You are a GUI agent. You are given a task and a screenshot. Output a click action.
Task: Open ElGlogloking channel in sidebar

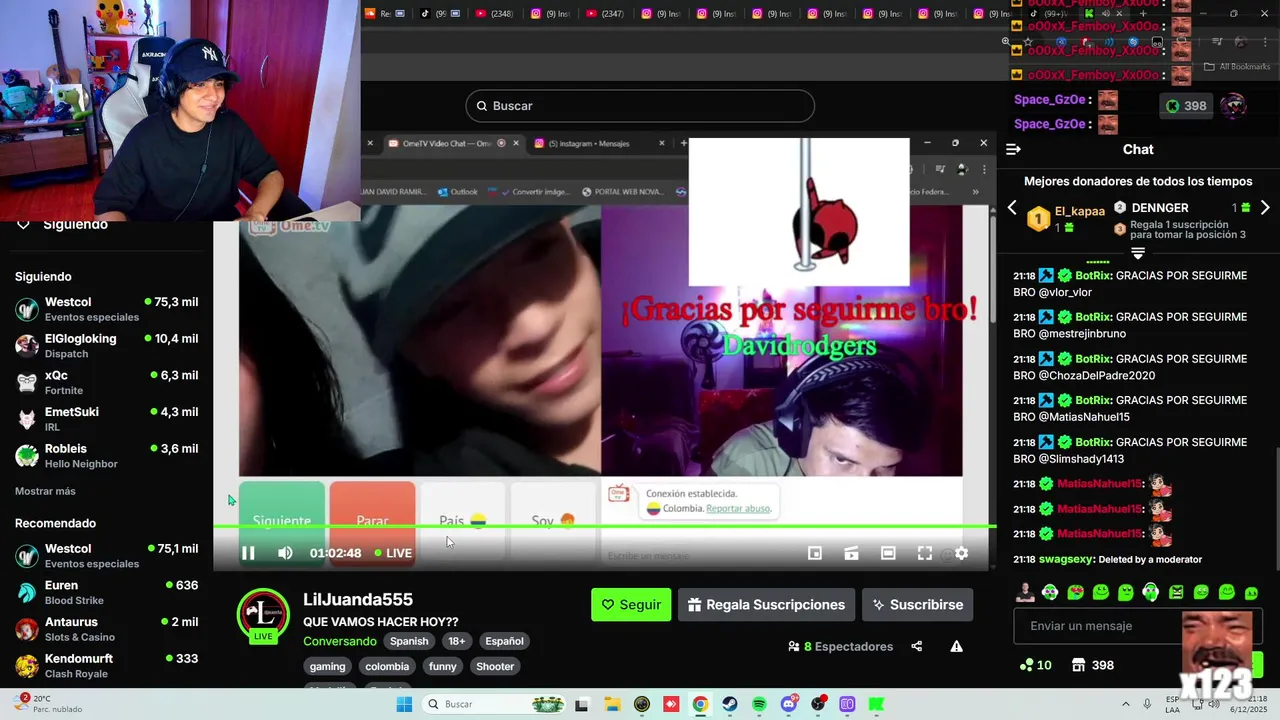coord(106,345)
